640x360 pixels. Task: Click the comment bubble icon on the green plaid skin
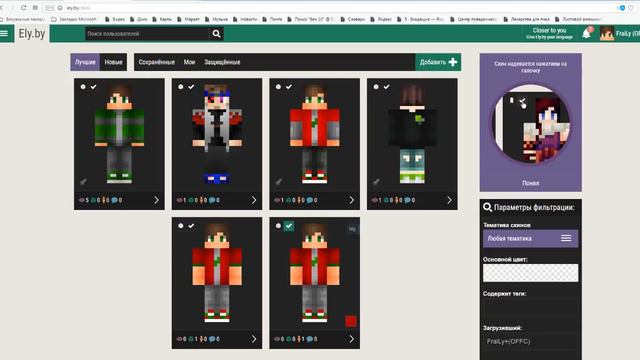coord(114,200)
